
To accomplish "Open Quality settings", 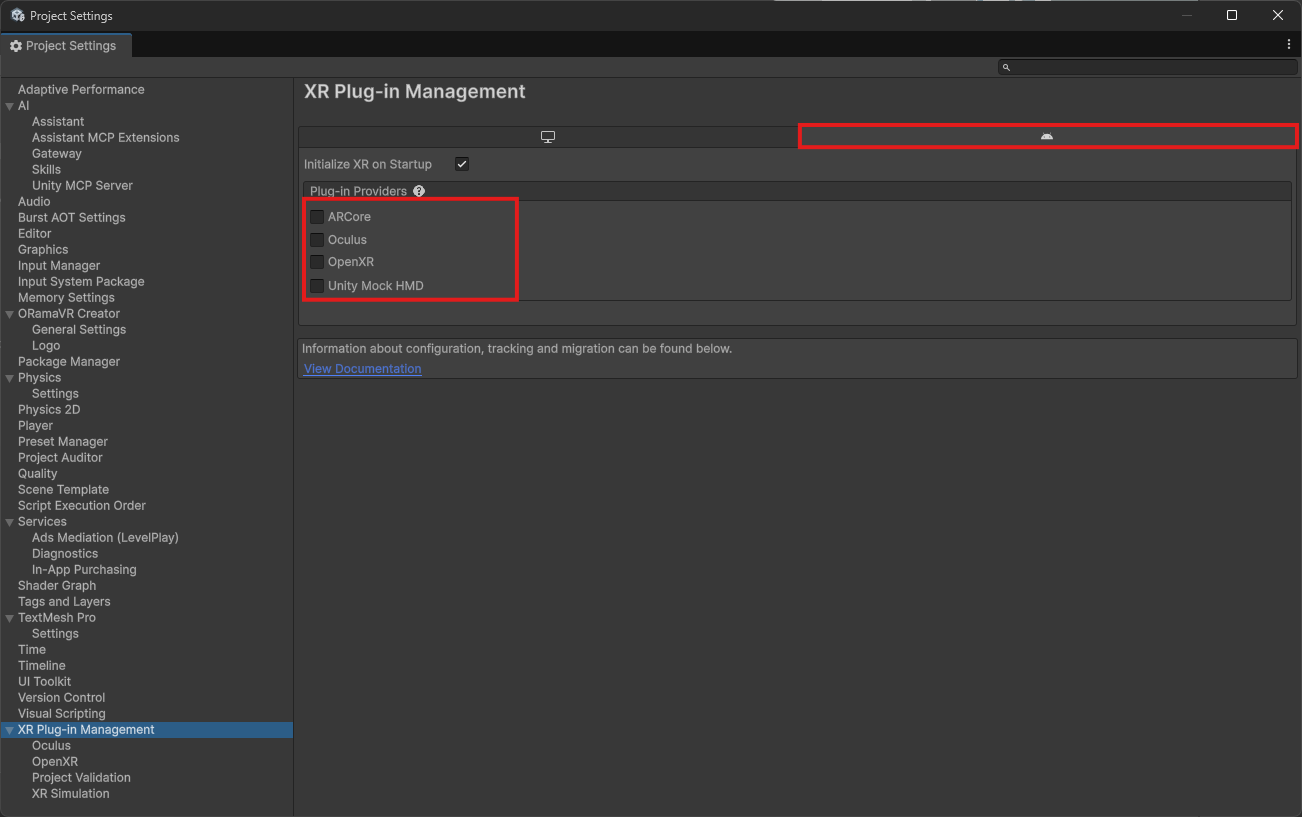I will (x=38, y=474).
